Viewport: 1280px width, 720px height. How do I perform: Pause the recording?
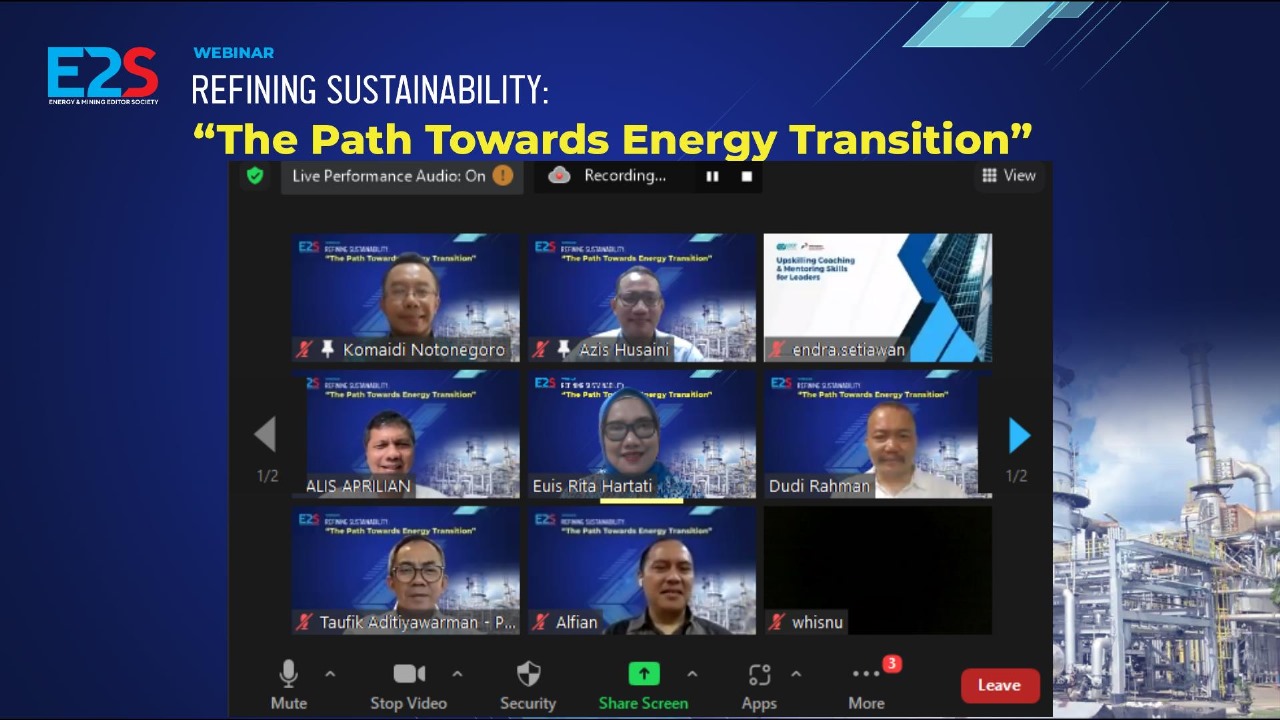pyautogui.click(x=712, y=176)
